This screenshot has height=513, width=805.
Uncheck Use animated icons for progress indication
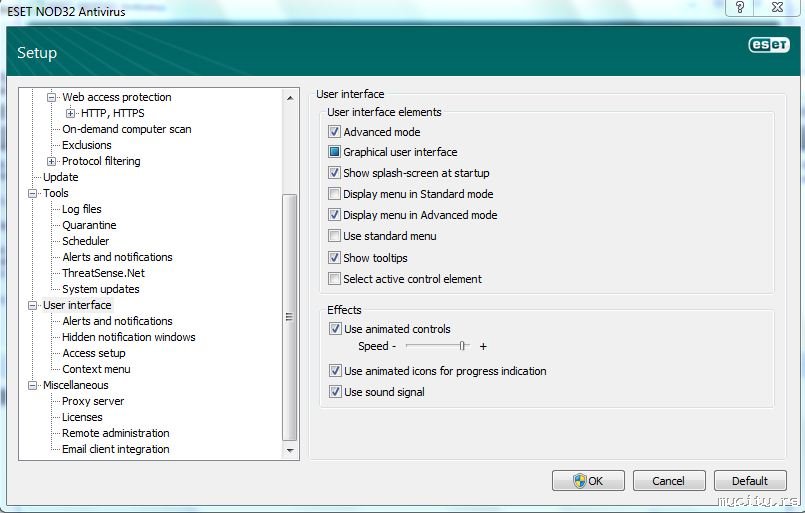tap(335, 370)
